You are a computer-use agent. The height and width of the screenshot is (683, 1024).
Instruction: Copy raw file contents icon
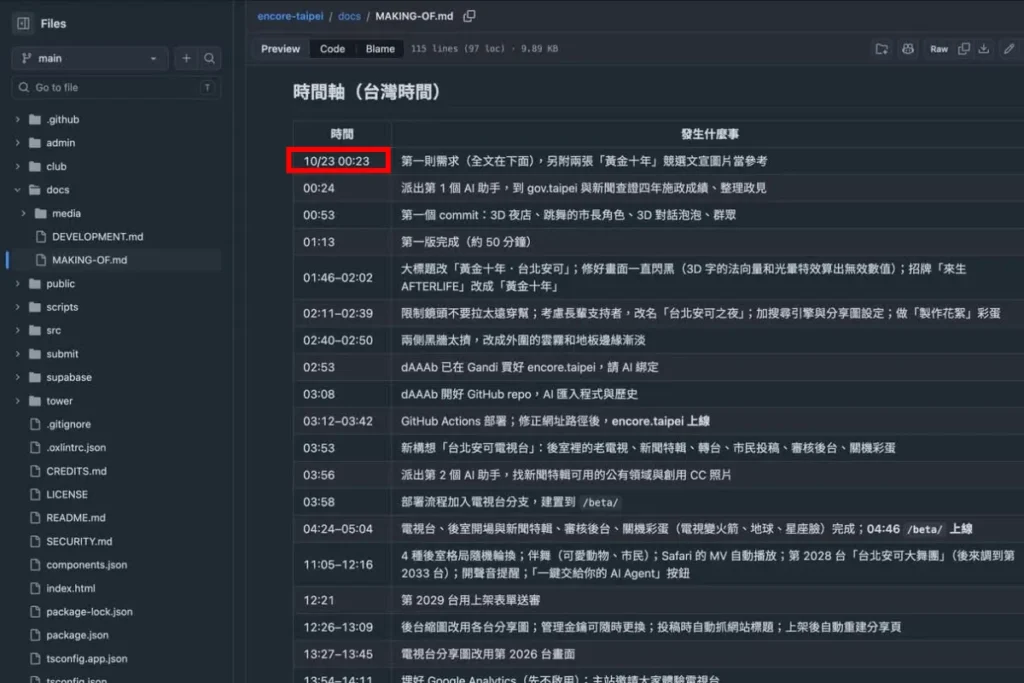click(964, 49)
